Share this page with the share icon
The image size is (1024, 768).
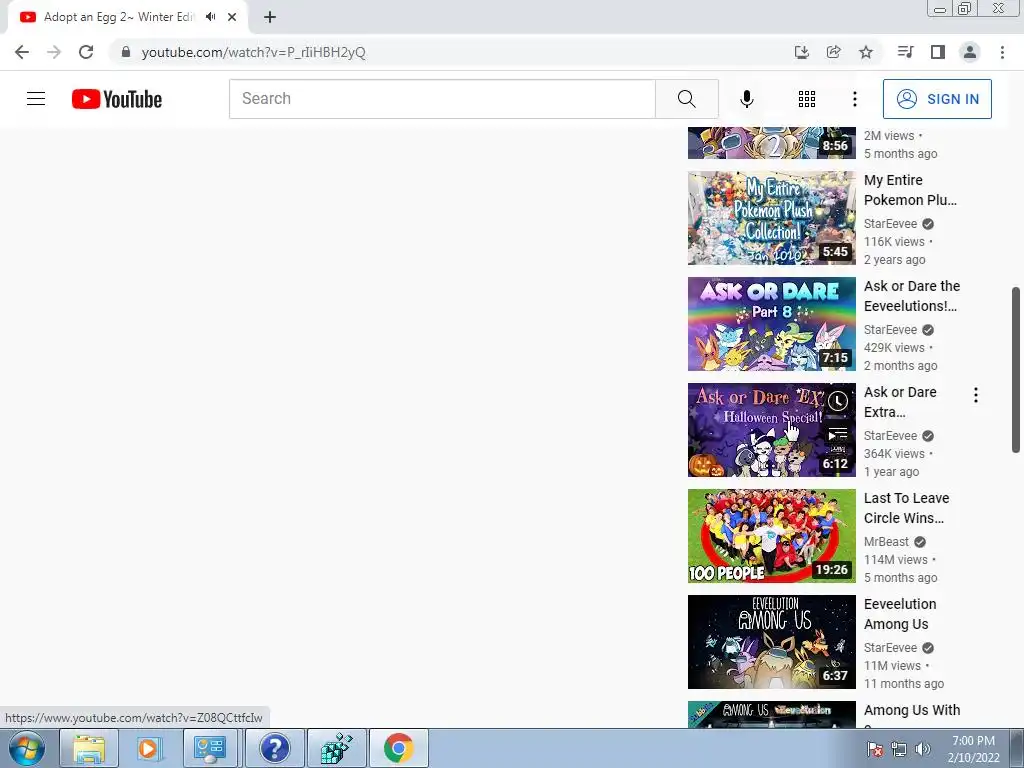click(x=833, y=52)
